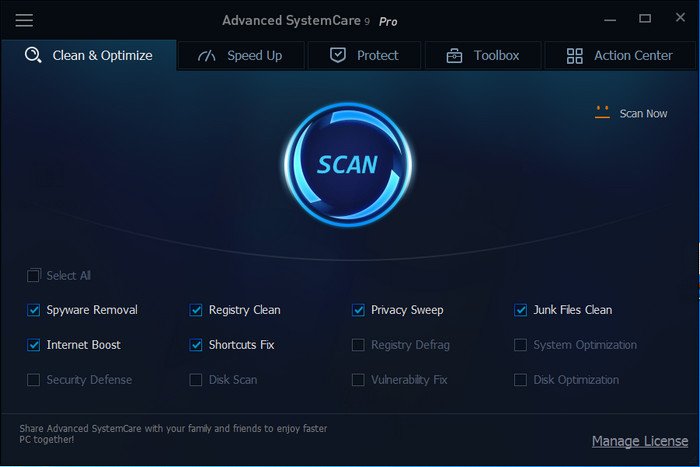700x467 pixels.
Task: Click the Scan Now text link
Action: (x=643, y=114)
